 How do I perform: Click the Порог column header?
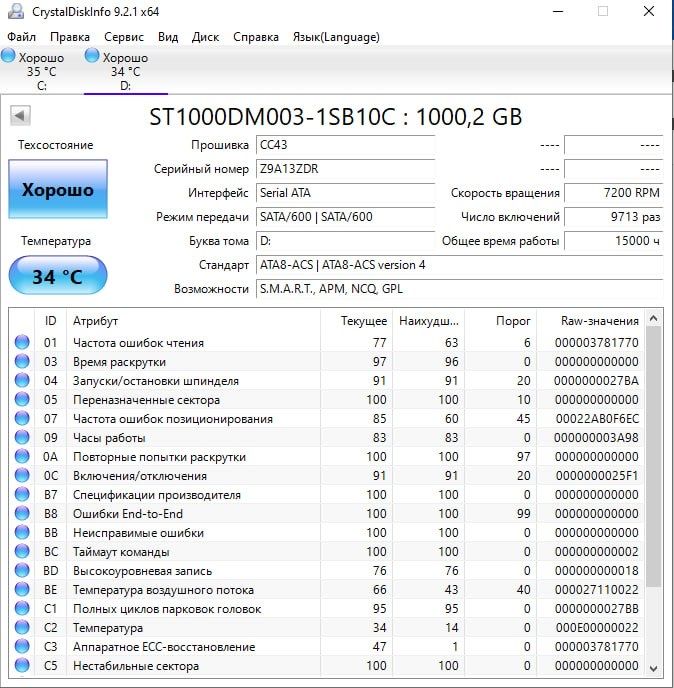pos(501,321)
